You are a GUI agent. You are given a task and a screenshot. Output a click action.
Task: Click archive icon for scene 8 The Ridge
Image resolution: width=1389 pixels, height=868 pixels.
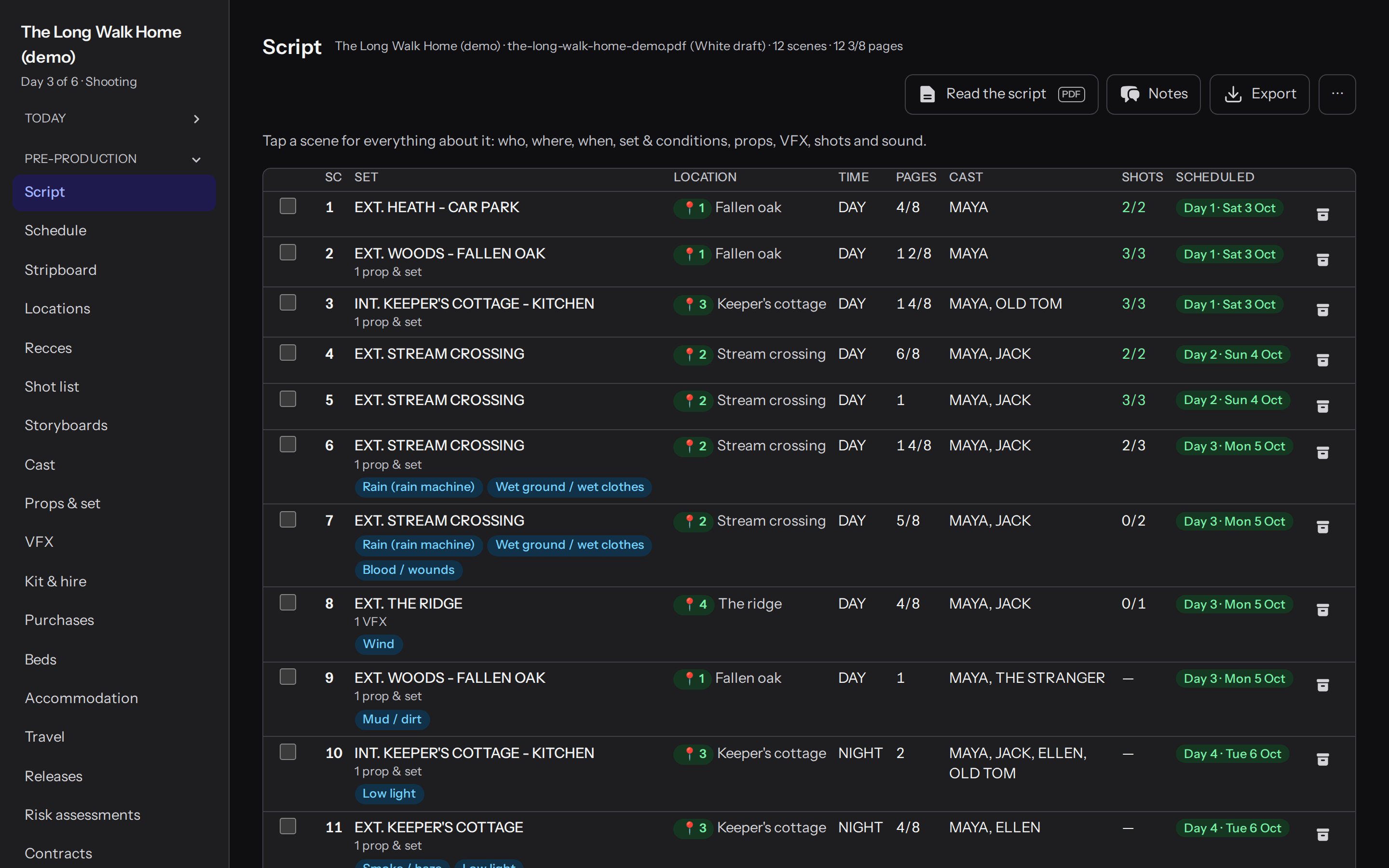tap(1322, 610)
